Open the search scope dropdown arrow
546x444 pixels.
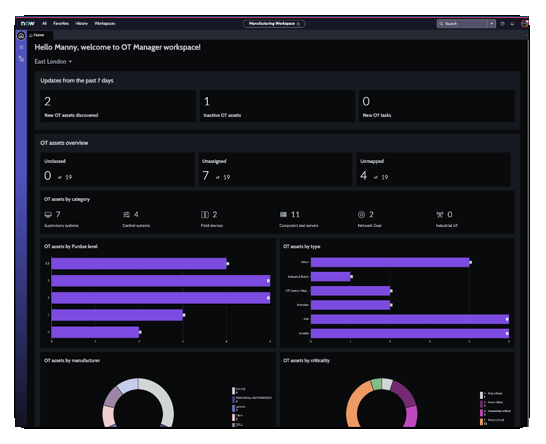point(491,24)
